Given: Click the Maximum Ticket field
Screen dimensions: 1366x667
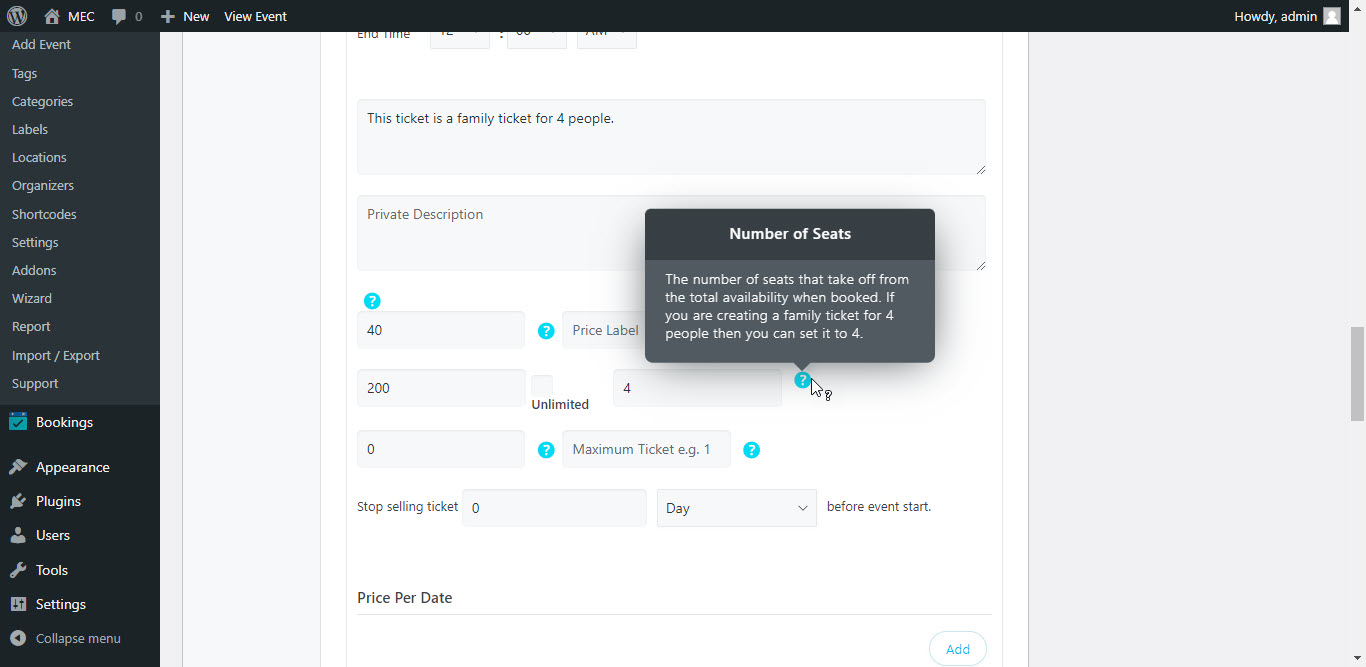Looking at the screenshot, I should pyautogui.click(x=646, y=449).
